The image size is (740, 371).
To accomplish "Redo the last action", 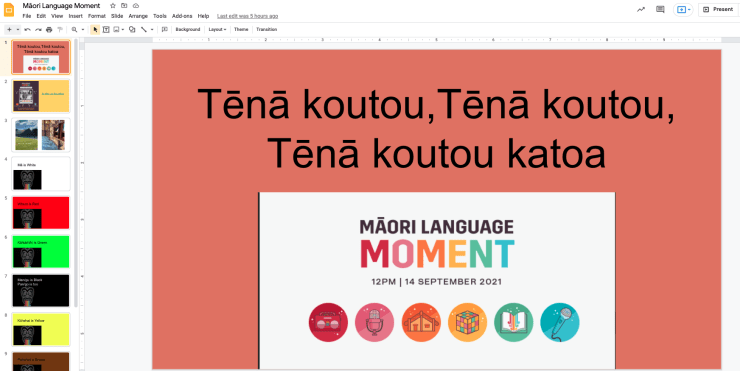I will (x=38, y=29).
